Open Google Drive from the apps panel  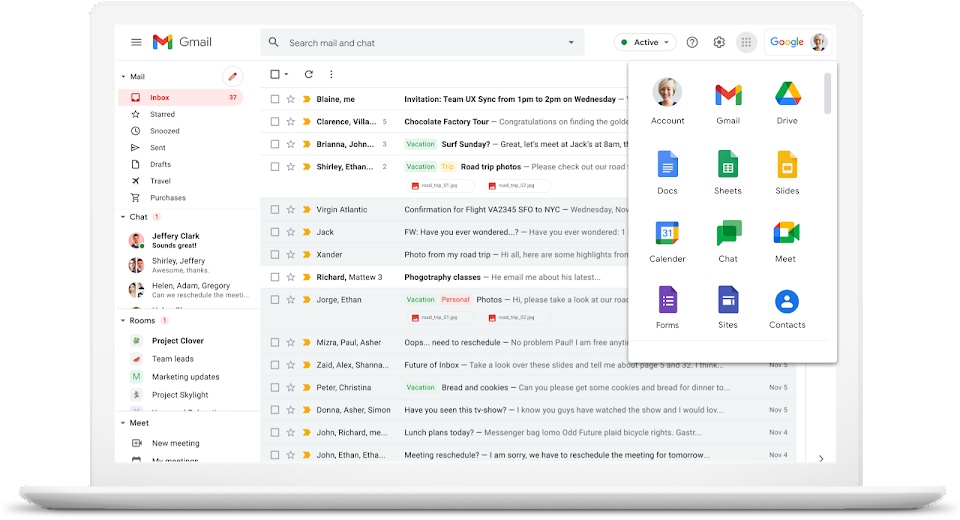click(x=787, y=95)
